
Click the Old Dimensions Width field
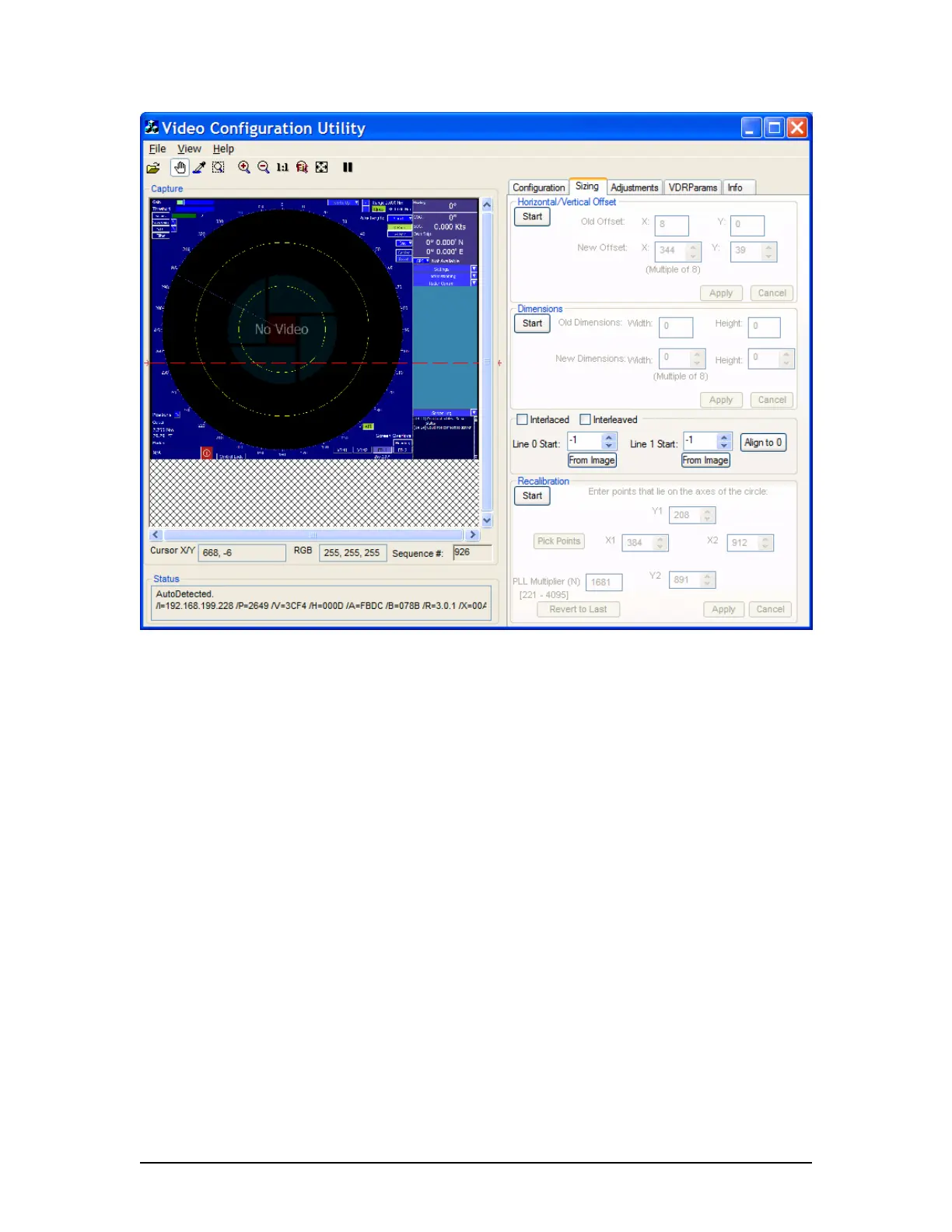pyautogui.click(x=676, y=327)
